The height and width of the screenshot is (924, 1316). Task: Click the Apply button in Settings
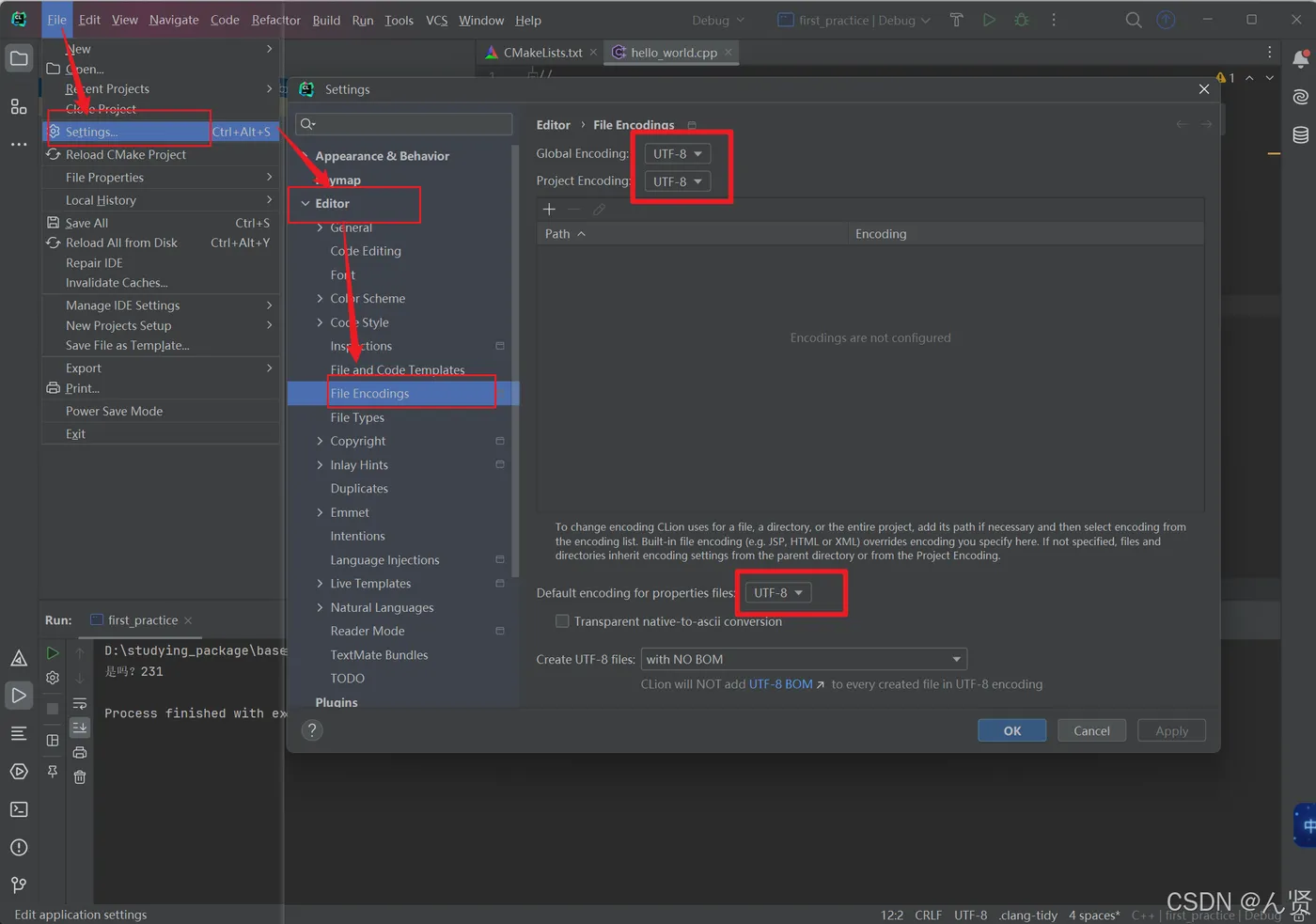[x=1171, y=730]
